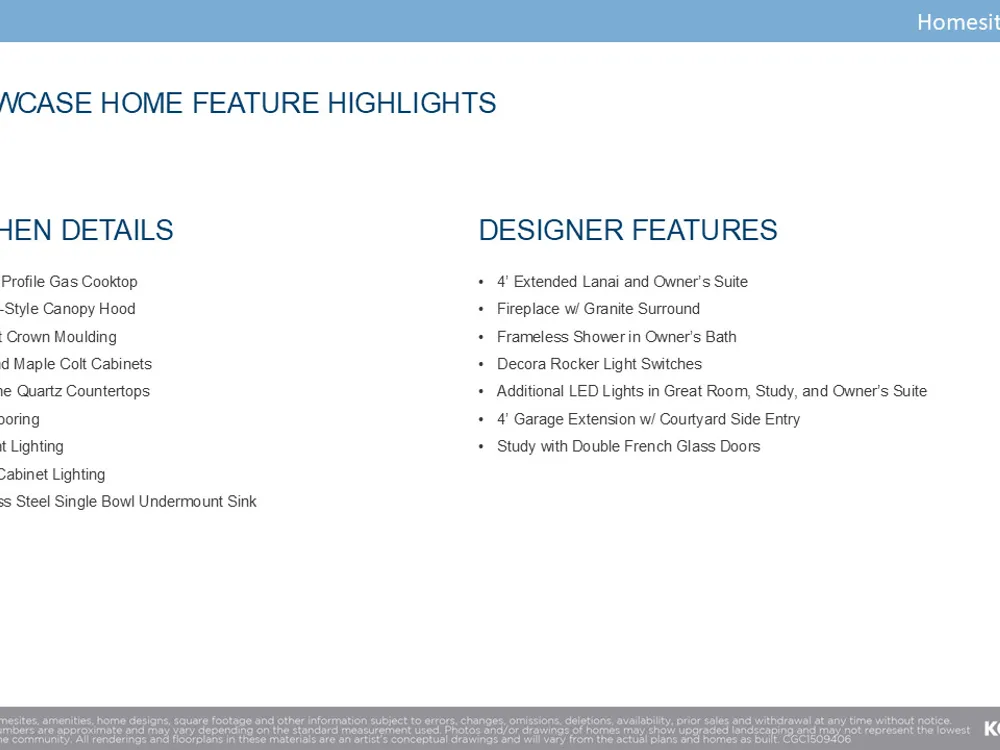Screen dimensions: 1000x750
Task: Click the disclaimer text in the gray footer
Action: click(x=480, y=729)
